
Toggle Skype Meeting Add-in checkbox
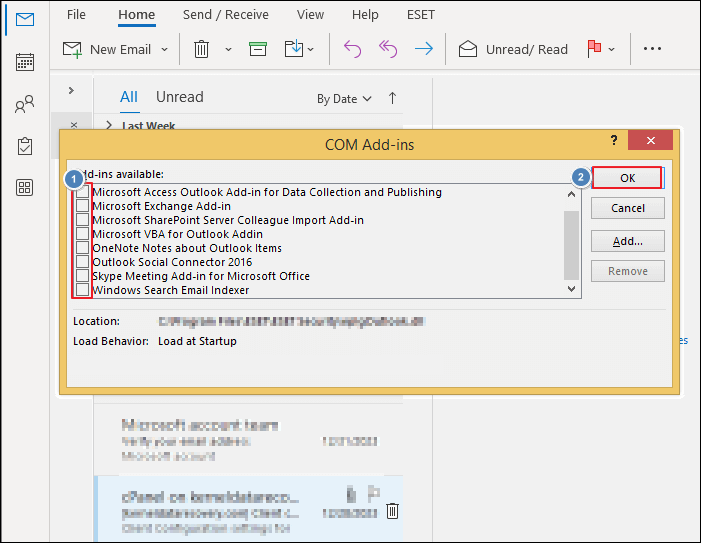[82, 276]
